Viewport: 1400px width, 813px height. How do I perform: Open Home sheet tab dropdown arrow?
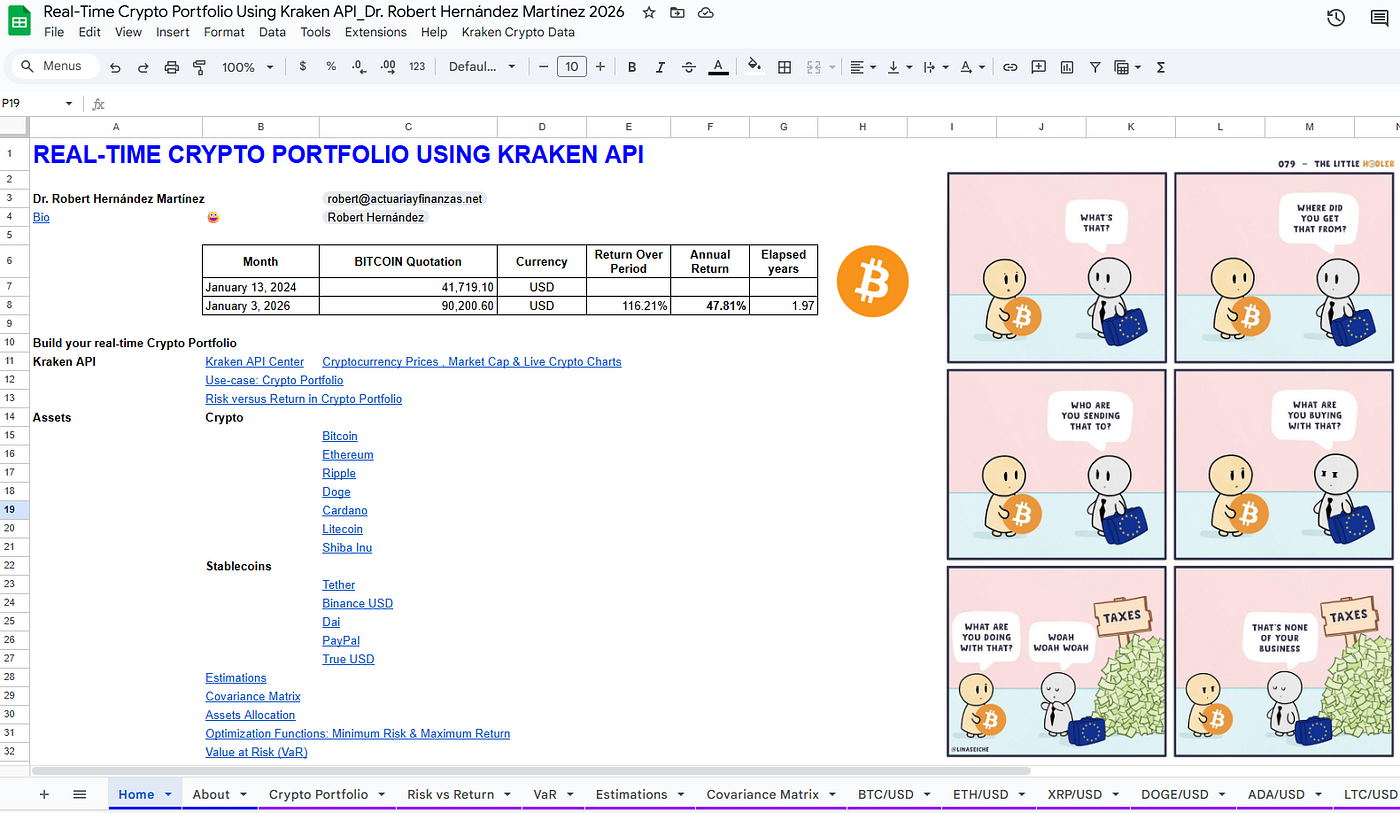168,794
